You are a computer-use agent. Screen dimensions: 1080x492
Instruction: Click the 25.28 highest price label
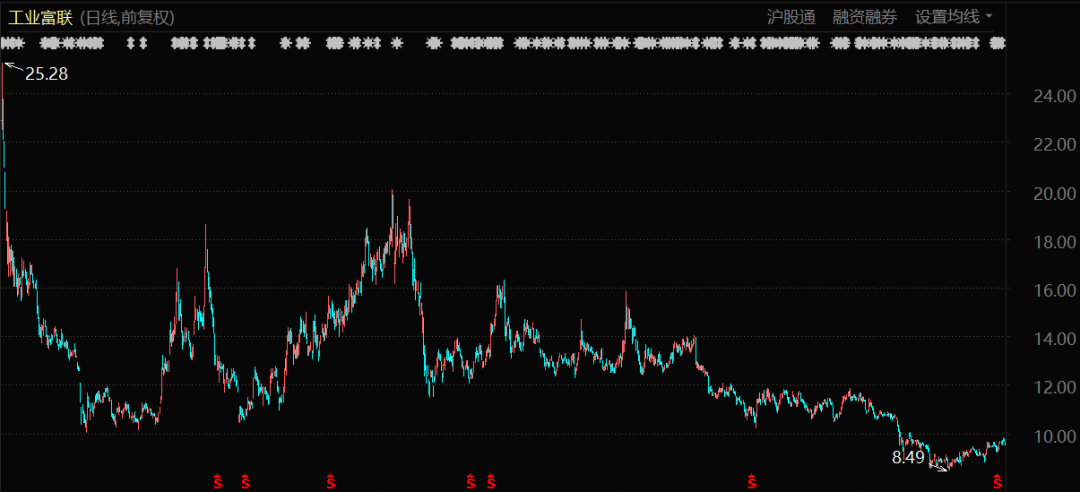pyautogui.click(x=46, y=73)
